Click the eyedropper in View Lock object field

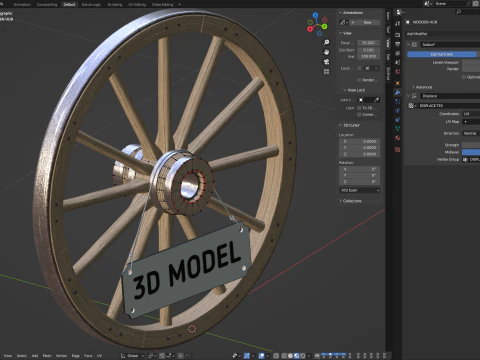(x=376, y=100)
